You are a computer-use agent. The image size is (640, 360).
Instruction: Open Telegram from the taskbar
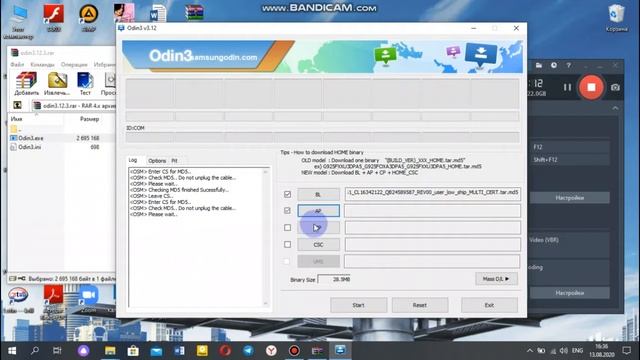pos(248,351)
